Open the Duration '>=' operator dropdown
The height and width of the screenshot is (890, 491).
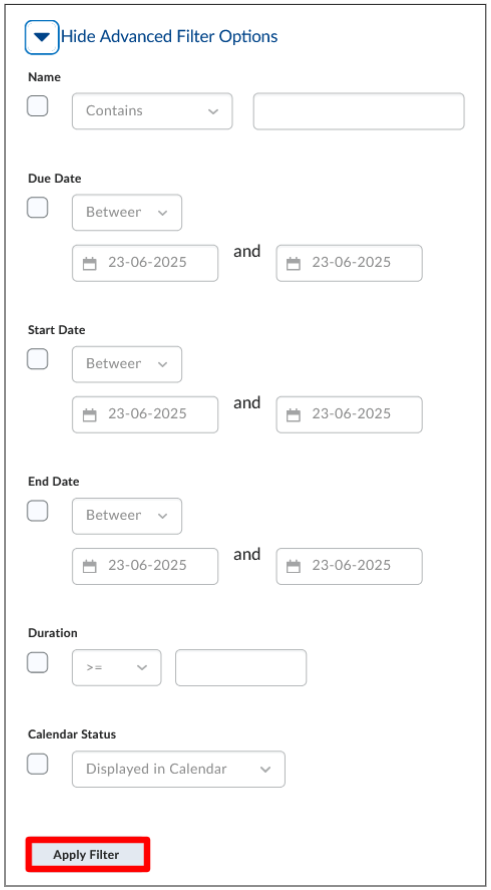pos(116,668)
